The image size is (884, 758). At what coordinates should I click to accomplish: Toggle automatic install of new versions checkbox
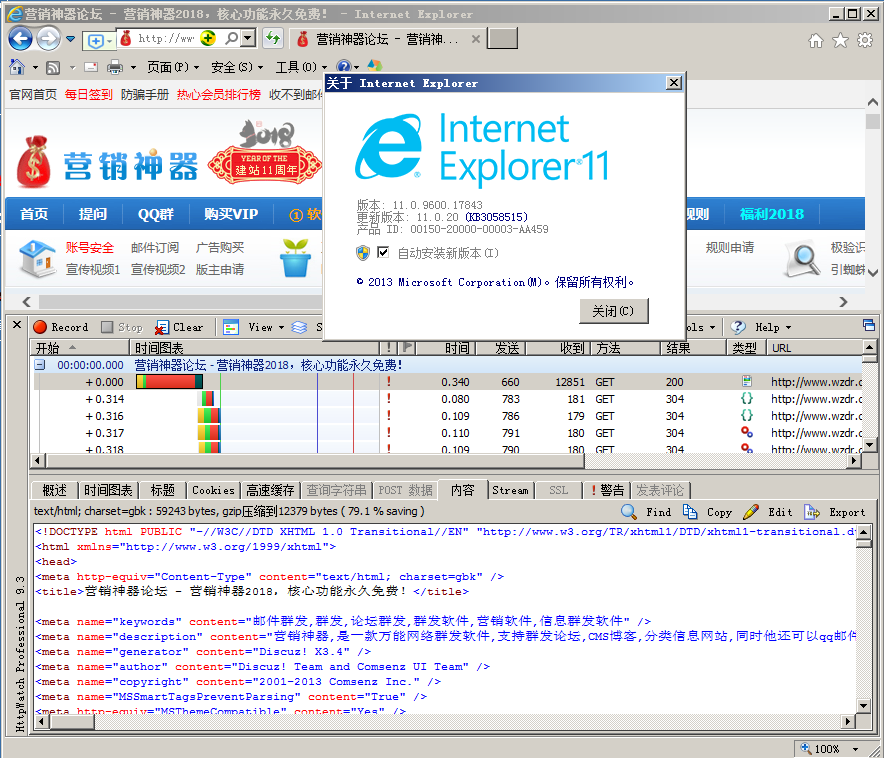(383, 253)
